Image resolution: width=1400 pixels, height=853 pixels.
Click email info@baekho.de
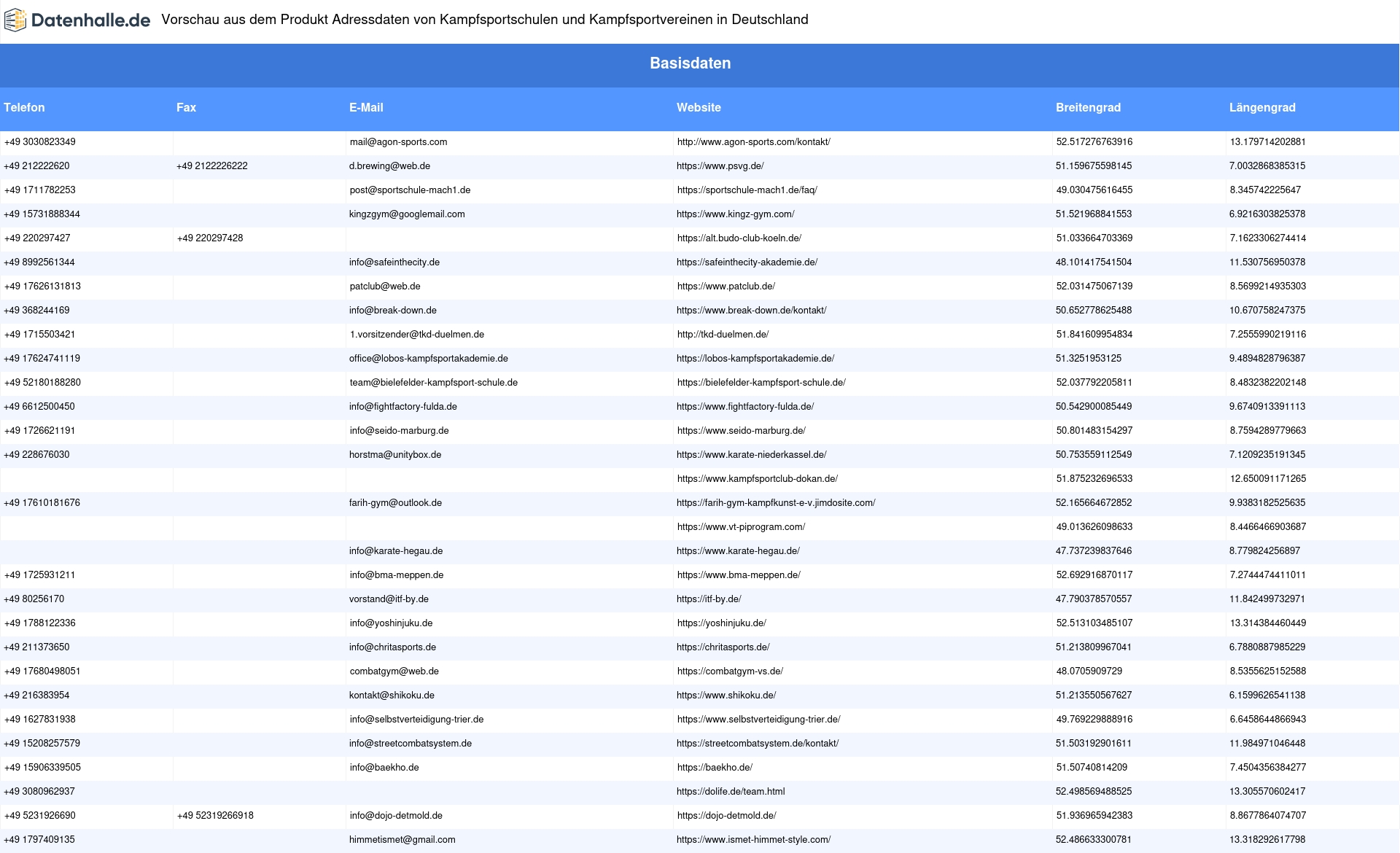tap(384, 768)
